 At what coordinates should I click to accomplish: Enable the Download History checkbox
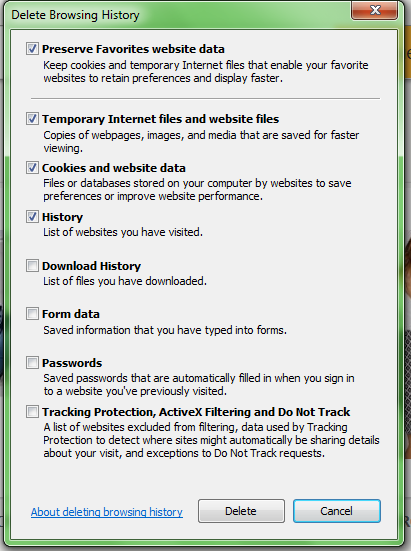[32, 266]
